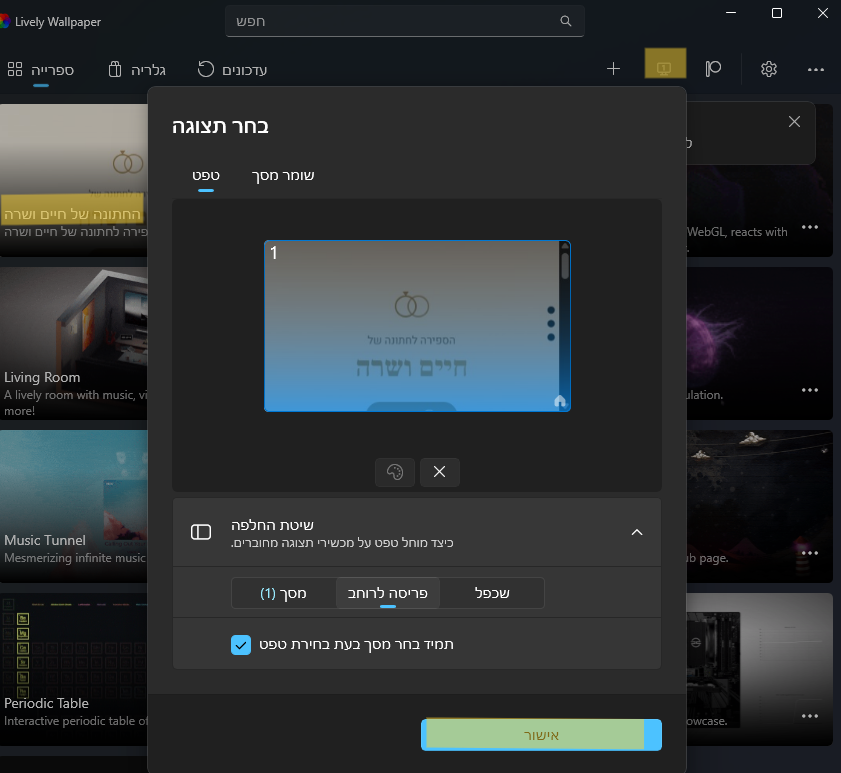841x773 pixels.
Task: Collapse the שיטת החלפה section chevron
Action: coord(637,532)
